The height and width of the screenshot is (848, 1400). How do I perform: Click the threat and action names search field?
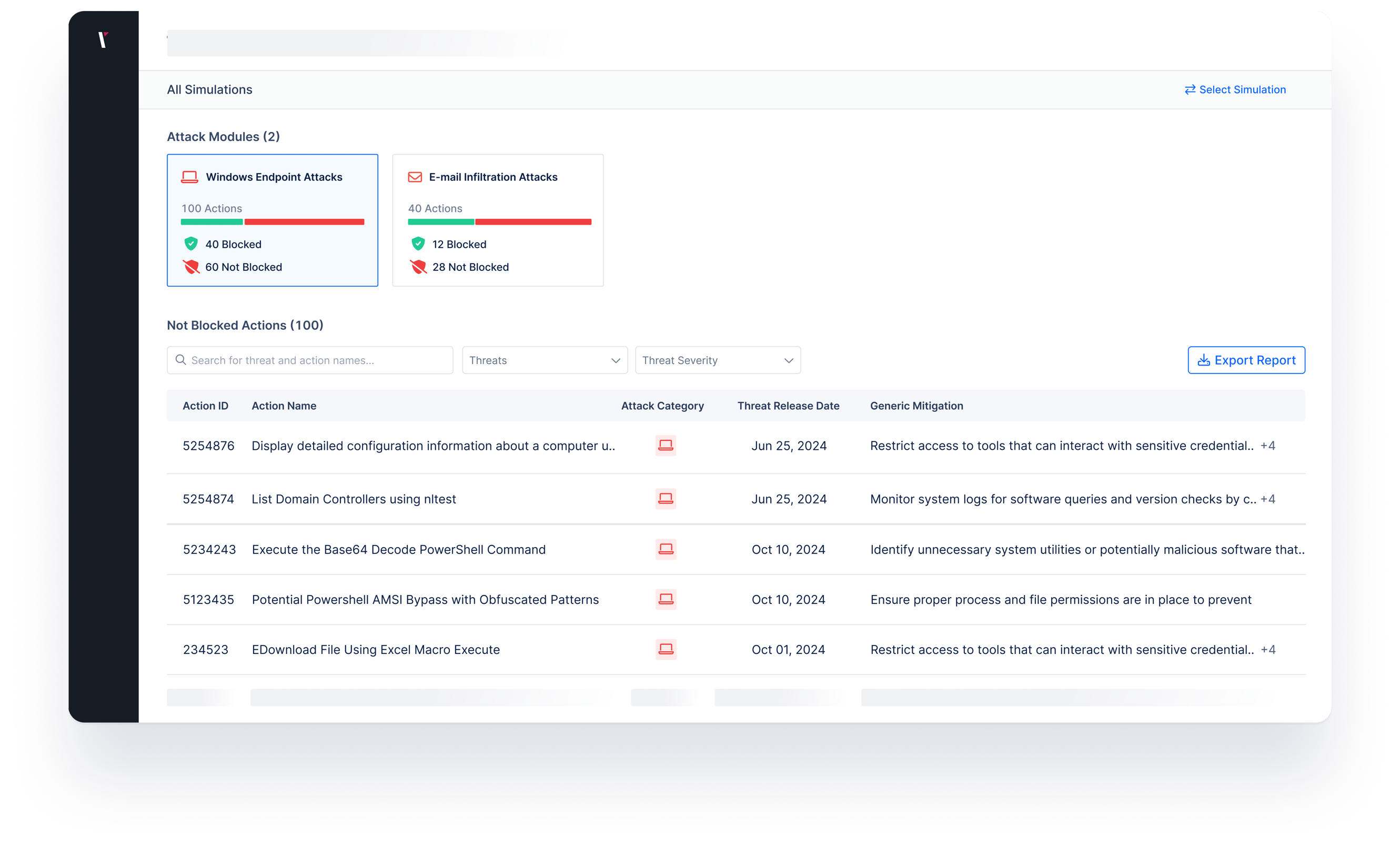[x=310, y=360]
